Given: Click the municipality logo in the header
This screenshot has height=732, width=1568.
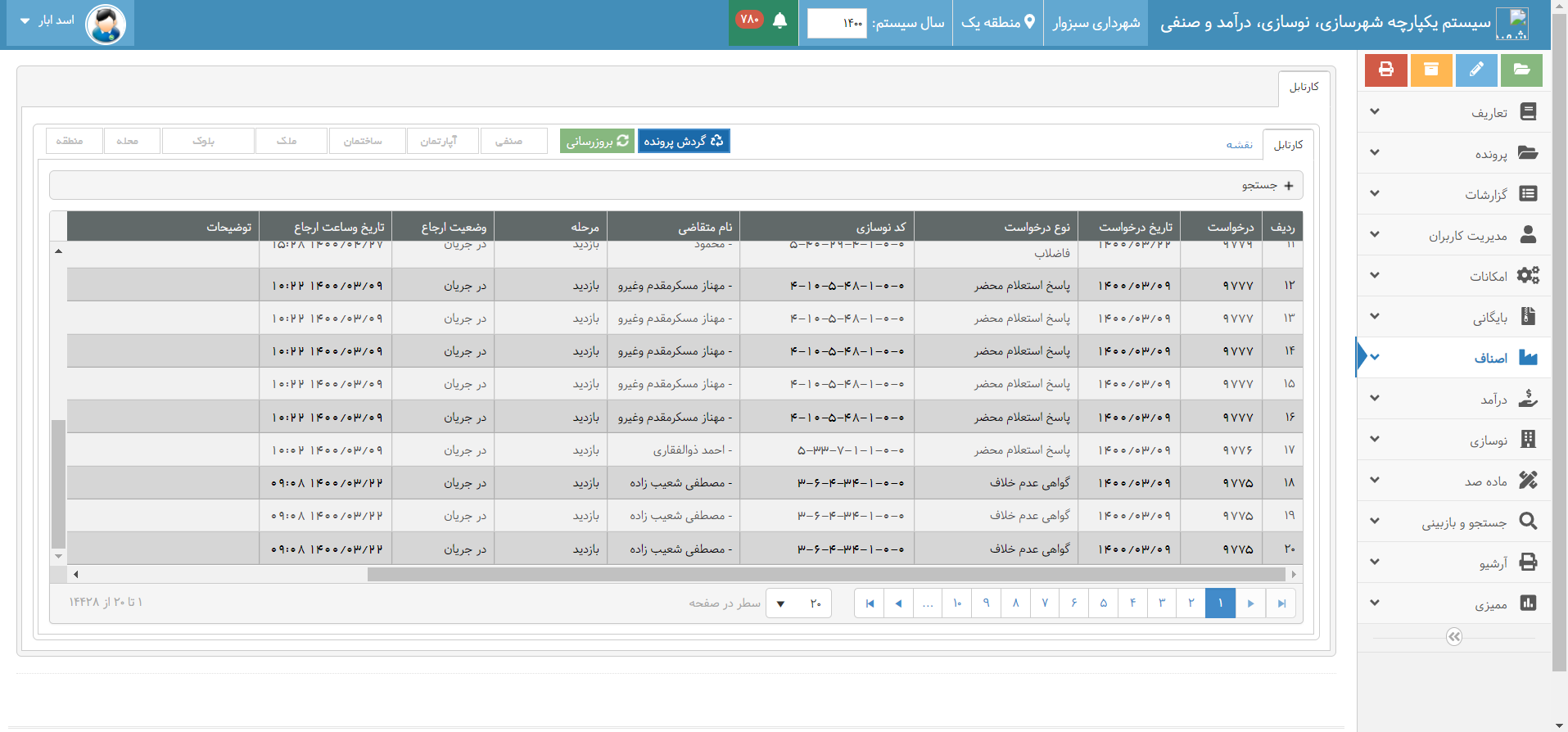Looking at the screenshot, I should coord(1512,23).
